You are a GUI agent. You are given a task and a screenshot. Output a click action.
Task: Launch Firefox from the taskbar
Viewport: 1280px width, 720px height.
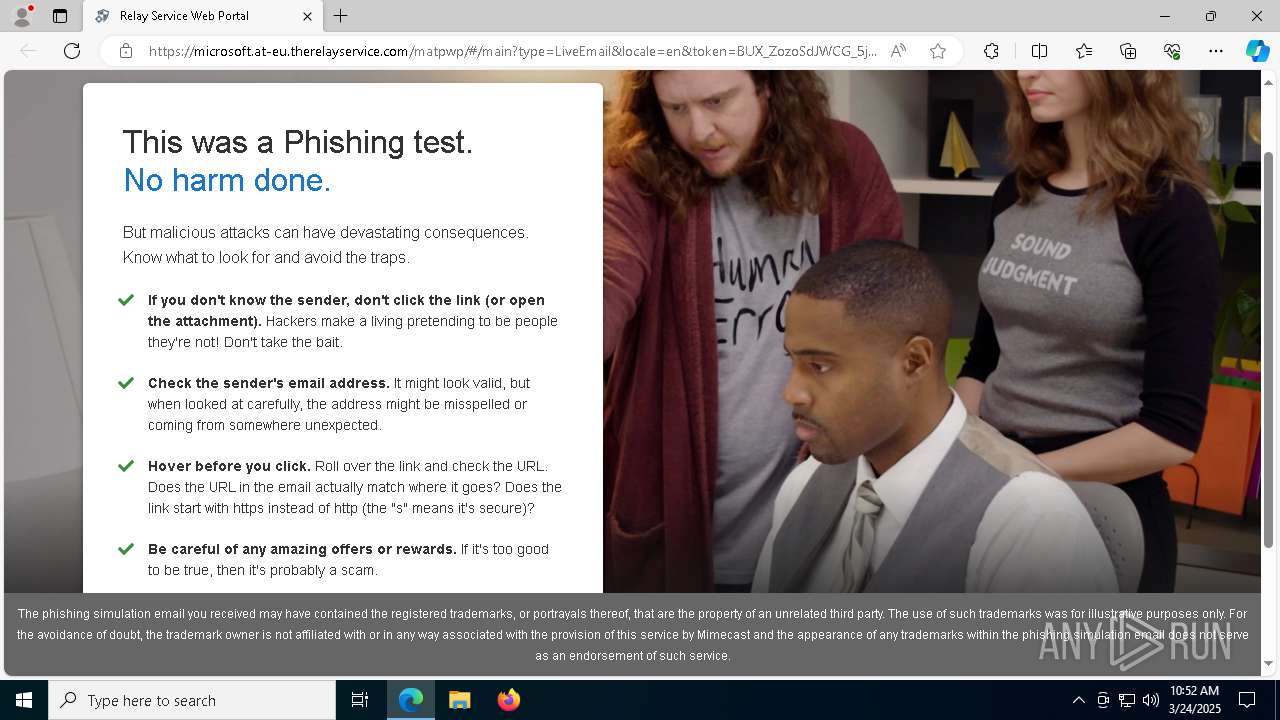(509, 700)
